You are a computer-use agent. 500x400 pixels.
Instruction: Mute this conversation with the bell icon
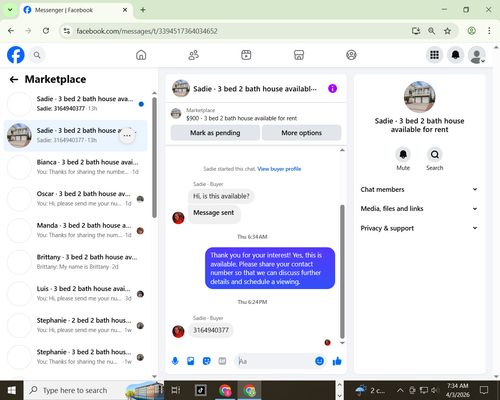pyautogui.click(x=403, y=154)
